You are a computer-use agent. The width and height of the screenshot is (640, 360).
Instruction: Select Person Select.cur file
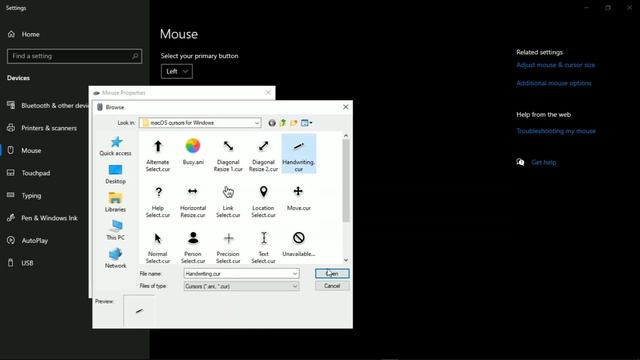193,247
